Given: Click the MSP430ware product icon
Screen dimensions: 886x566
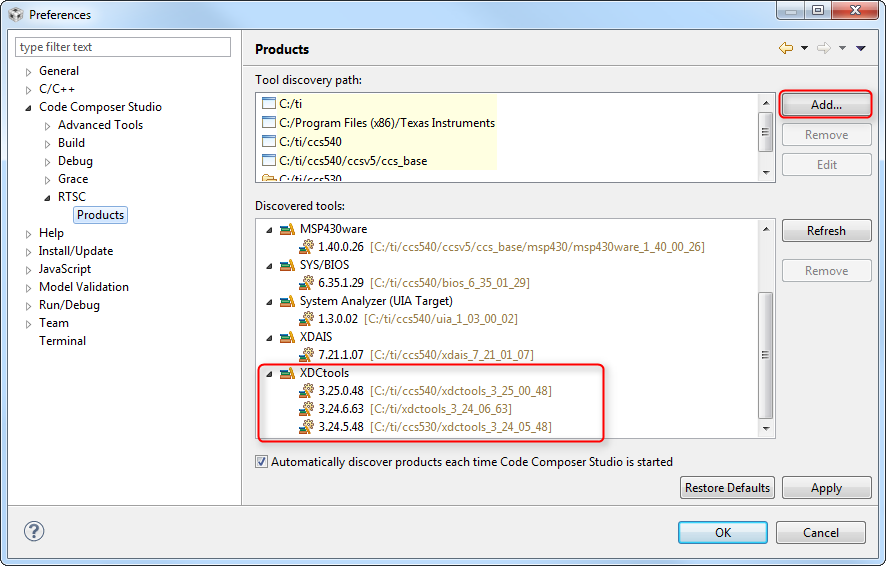Looking at the screenshot, I should coord(287,229).
